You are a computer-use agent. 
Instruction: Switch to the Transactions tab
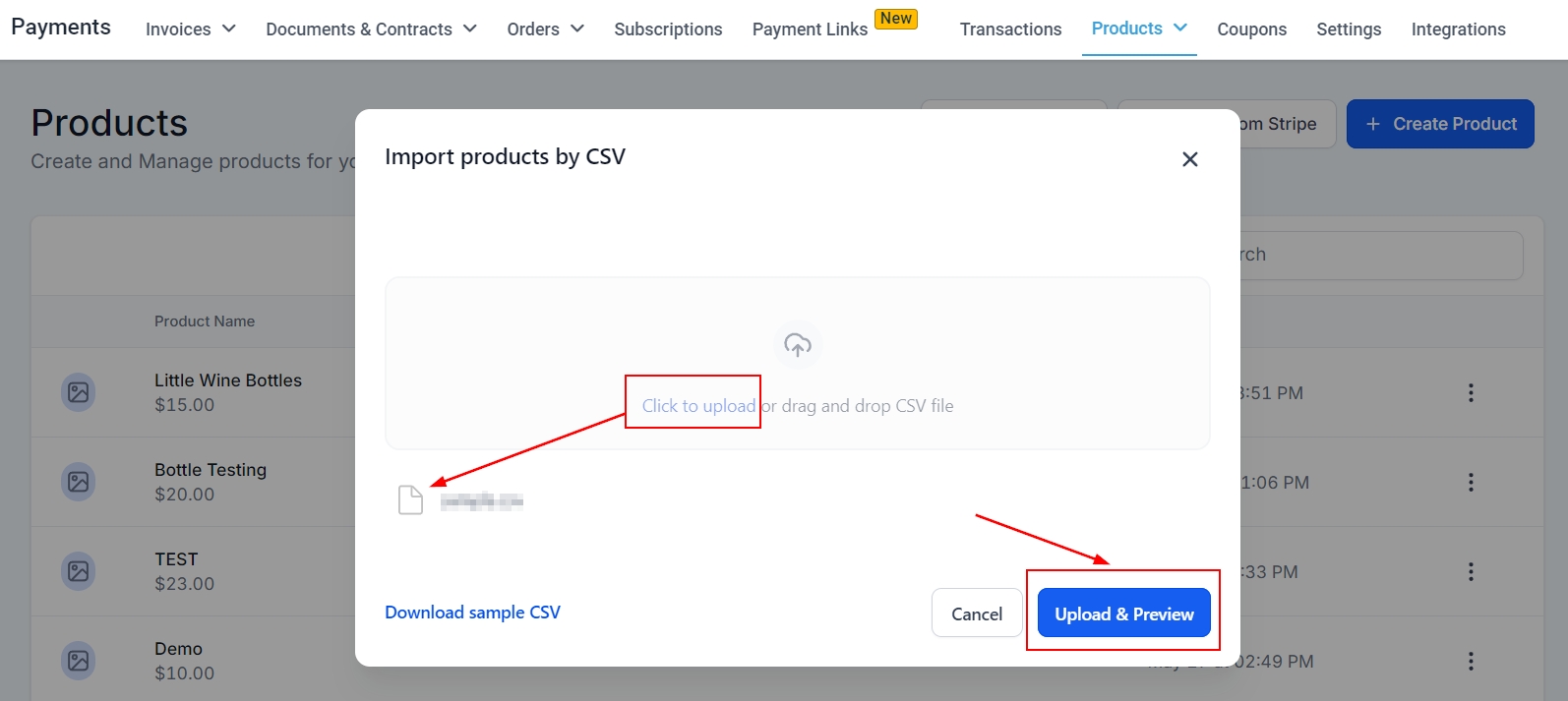coord(1010,29)
